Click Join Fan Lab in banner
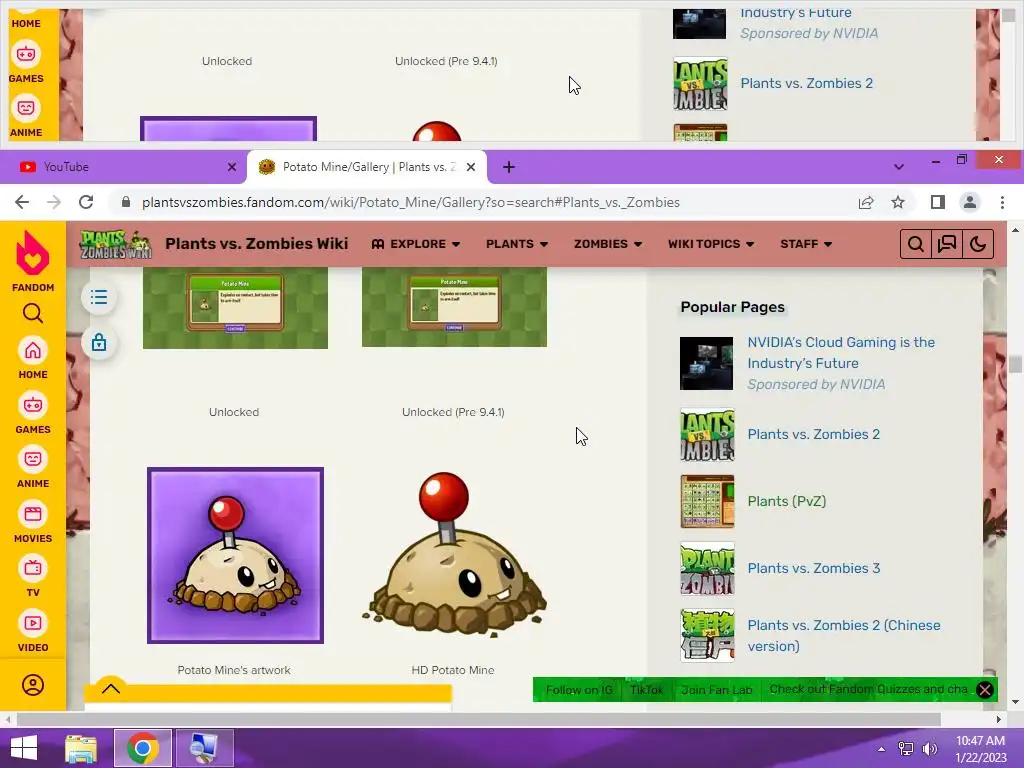 pos(716,690)
